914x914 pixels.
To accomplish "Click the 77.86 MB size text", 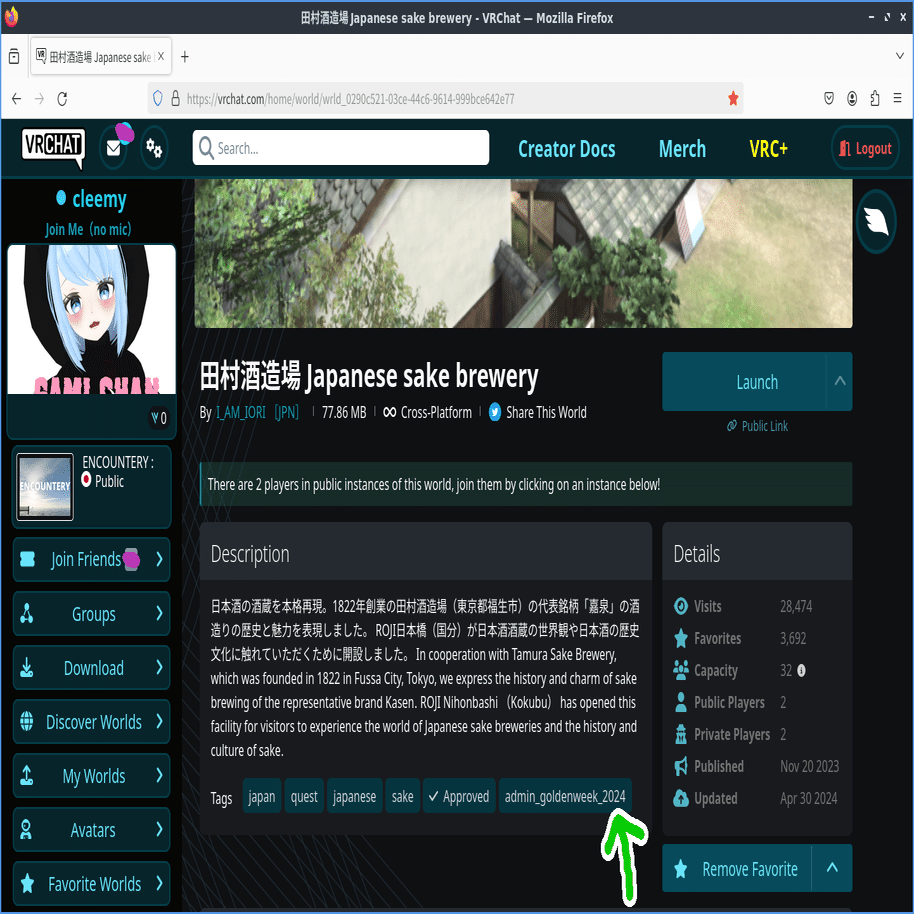I will (344, 412).
